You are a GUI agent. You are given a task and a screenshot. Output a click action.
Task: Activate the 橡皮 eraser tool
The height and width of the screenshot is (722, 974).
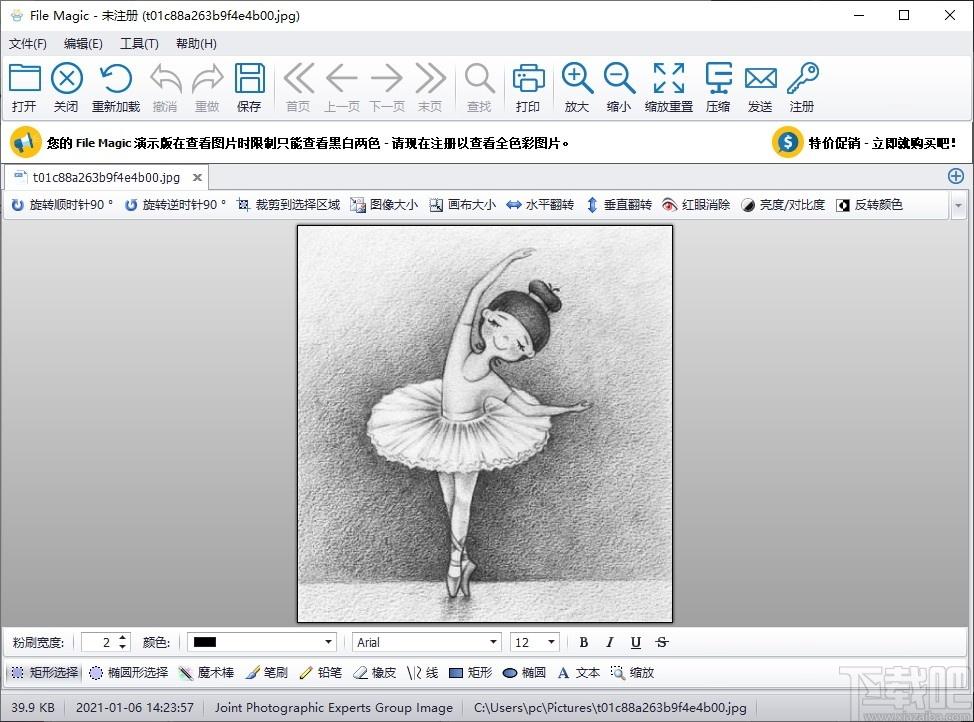click(x=375, y=673)
